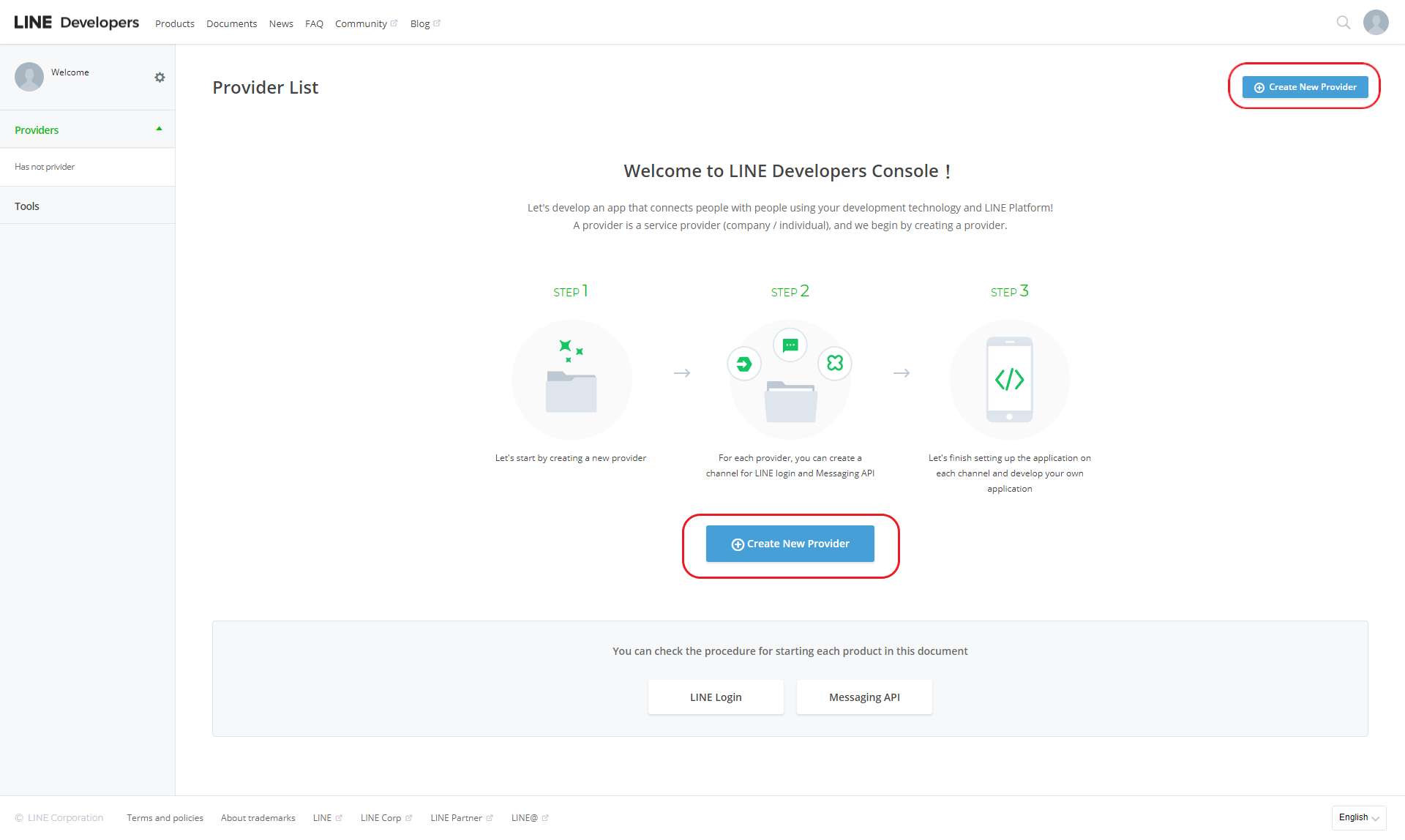
Task: Click the Step 2 login arrow icon
Action: [x=744, y=364]
